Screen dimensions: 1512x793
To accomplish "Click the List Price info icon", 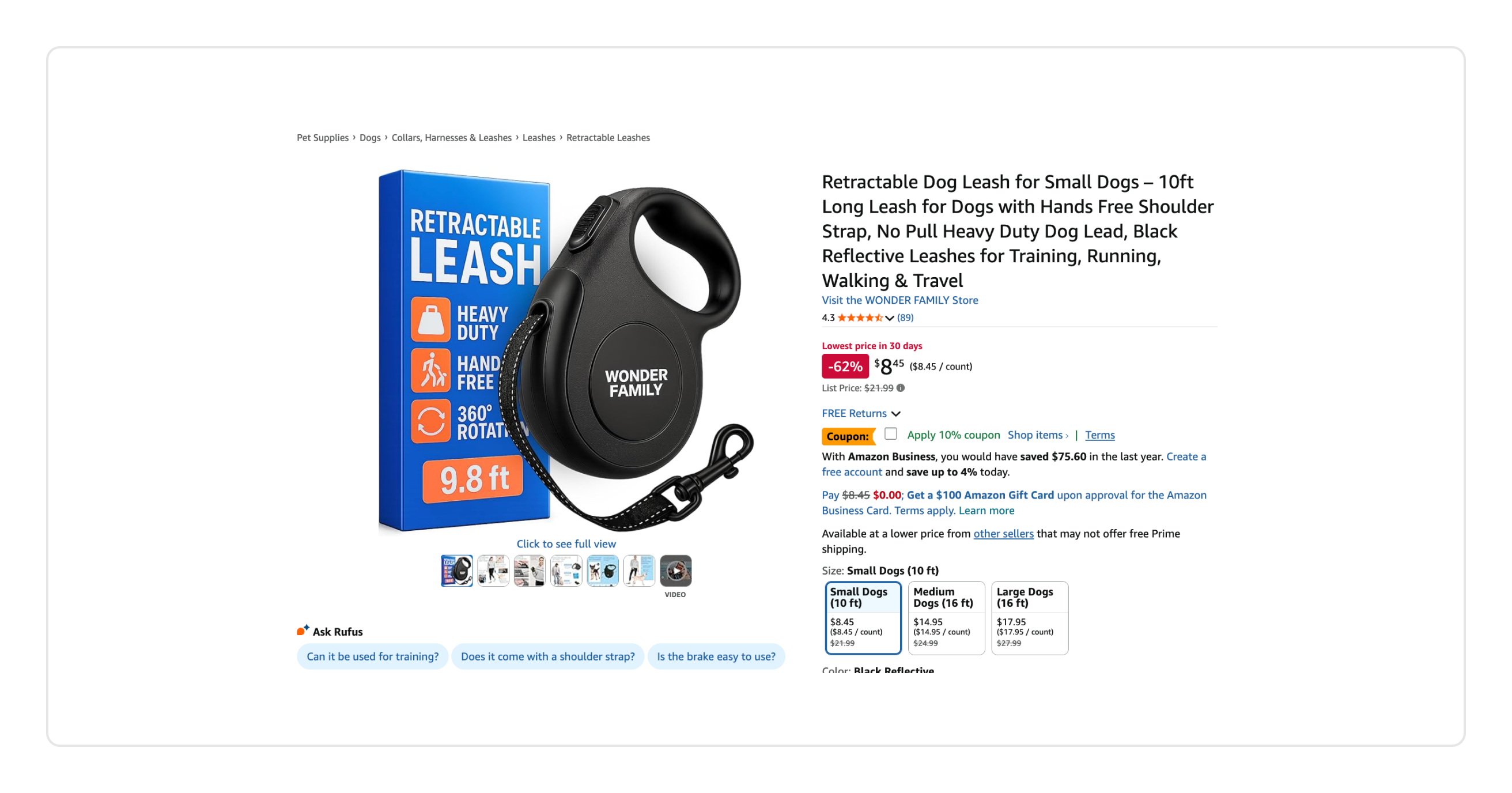I will [901, 388].
